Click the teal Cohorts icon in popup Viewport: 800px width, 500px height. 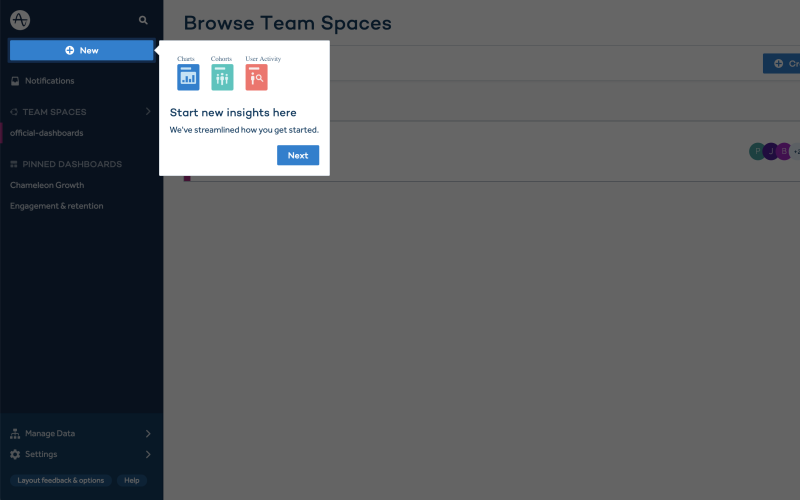222,78
